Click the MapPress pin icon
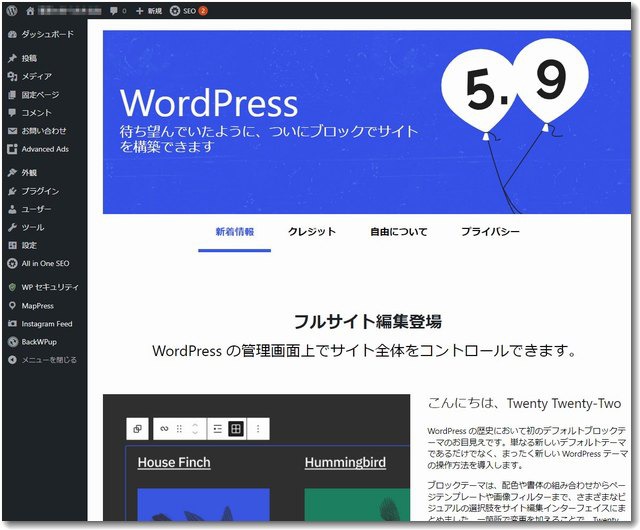Viewport: 640px width, 530px height. pos(12,305)
